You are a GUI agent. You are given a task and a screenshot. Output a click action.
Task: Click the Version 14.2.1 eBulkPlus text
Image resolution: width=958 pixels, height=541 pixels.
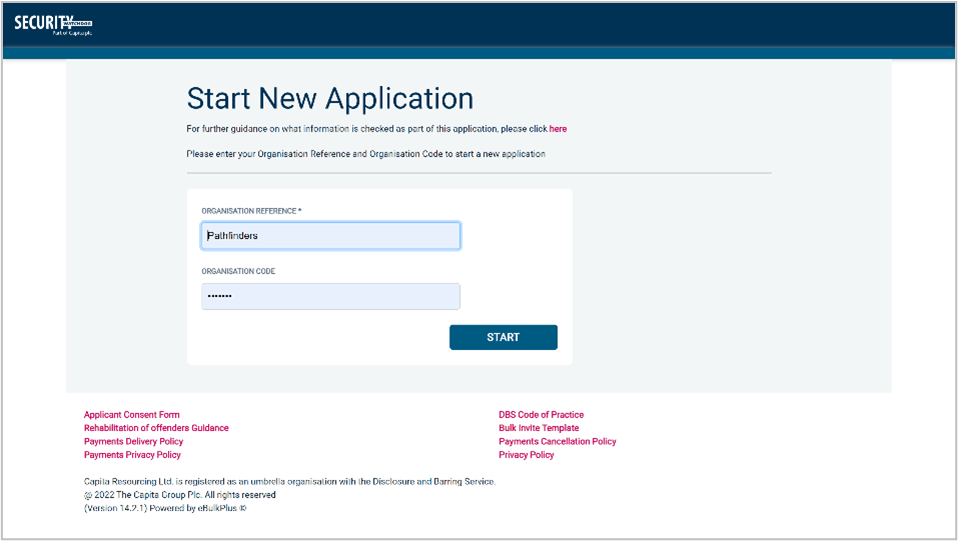tap(165, 508)
